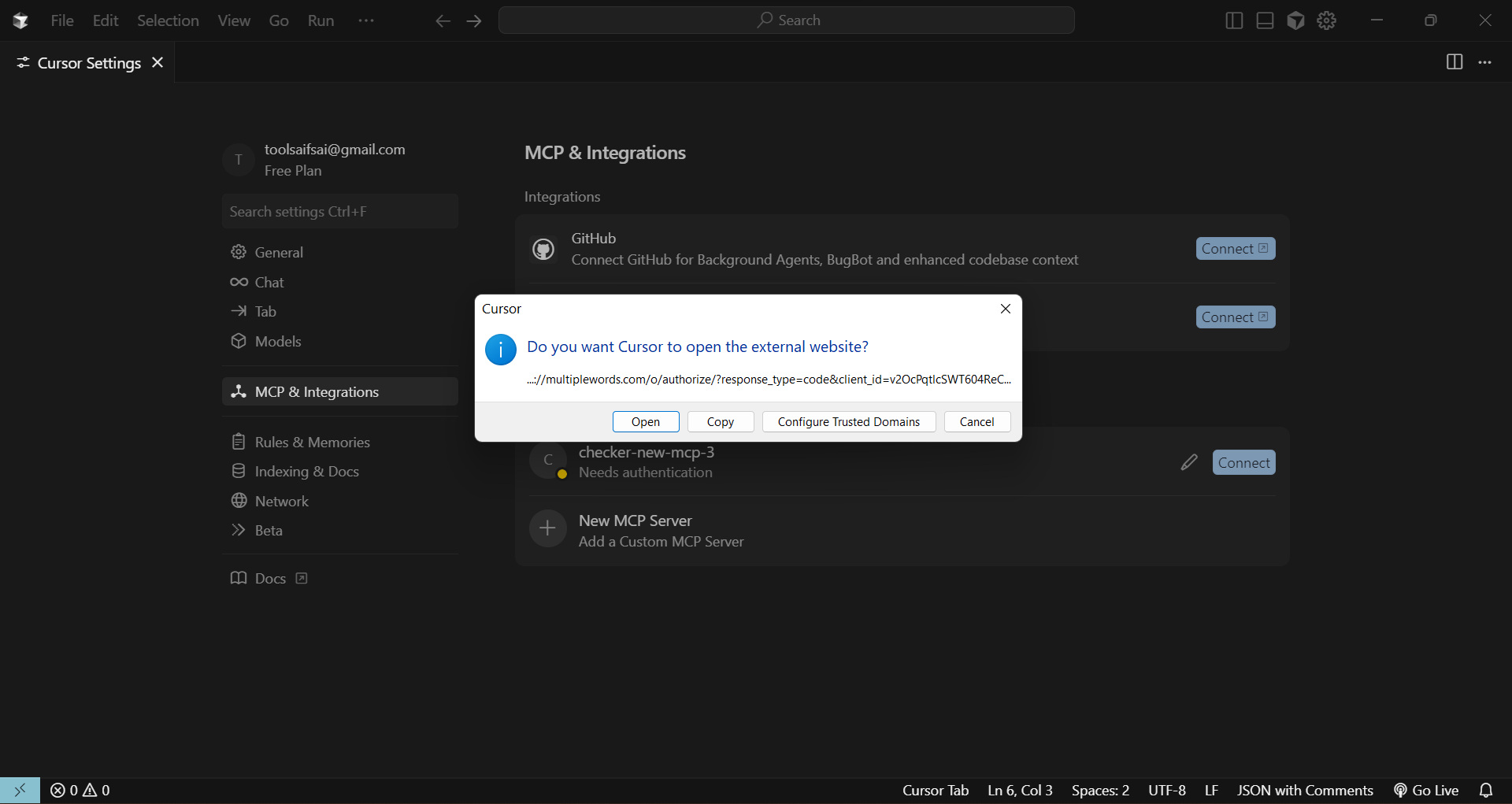
Task: Click toolsaifsai@gmail.com account text
Action: (335, 149)
